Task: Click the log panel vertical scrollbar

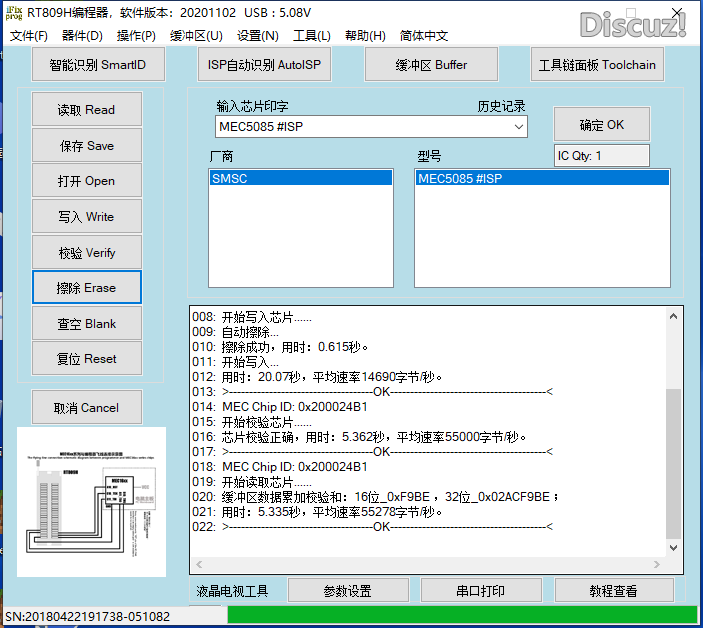Action: pos(674,450)
